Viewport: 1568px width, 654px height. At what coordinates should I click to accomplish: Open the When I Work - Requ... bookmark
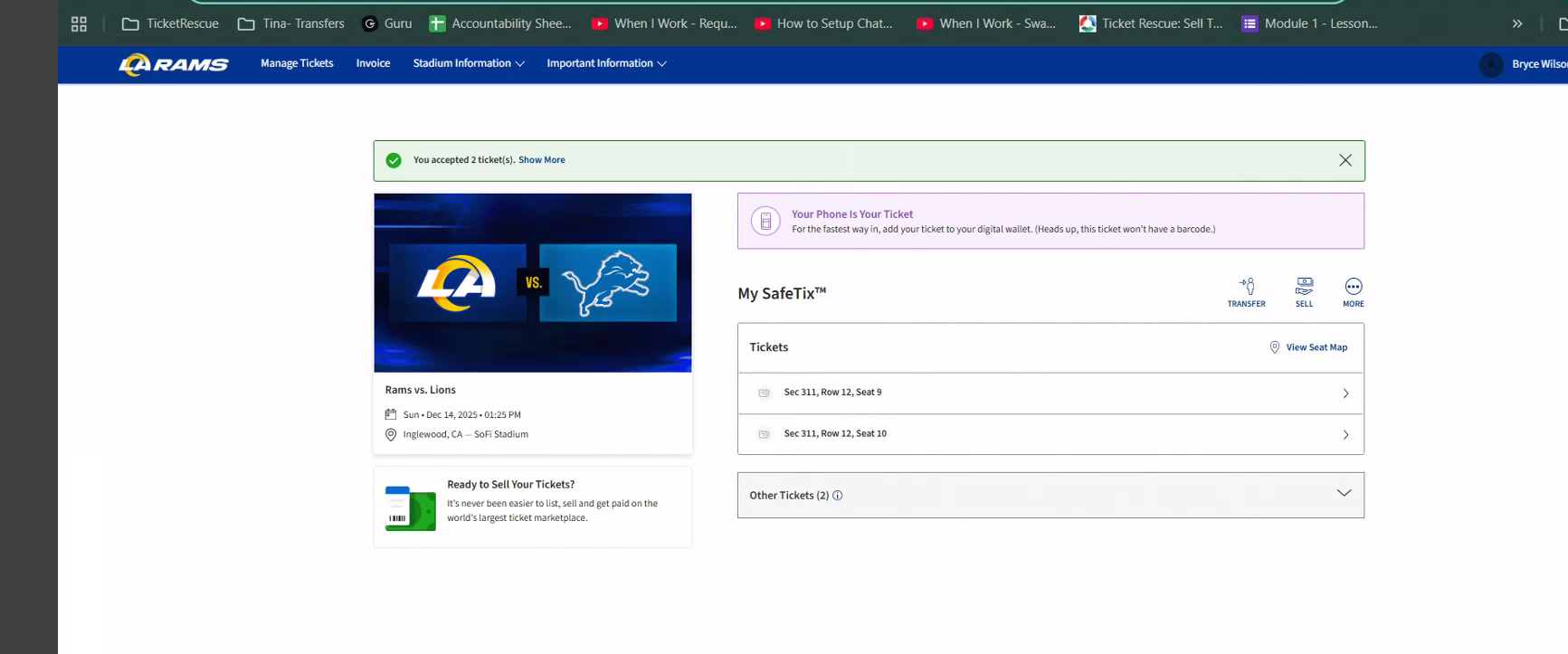point(663,24)
